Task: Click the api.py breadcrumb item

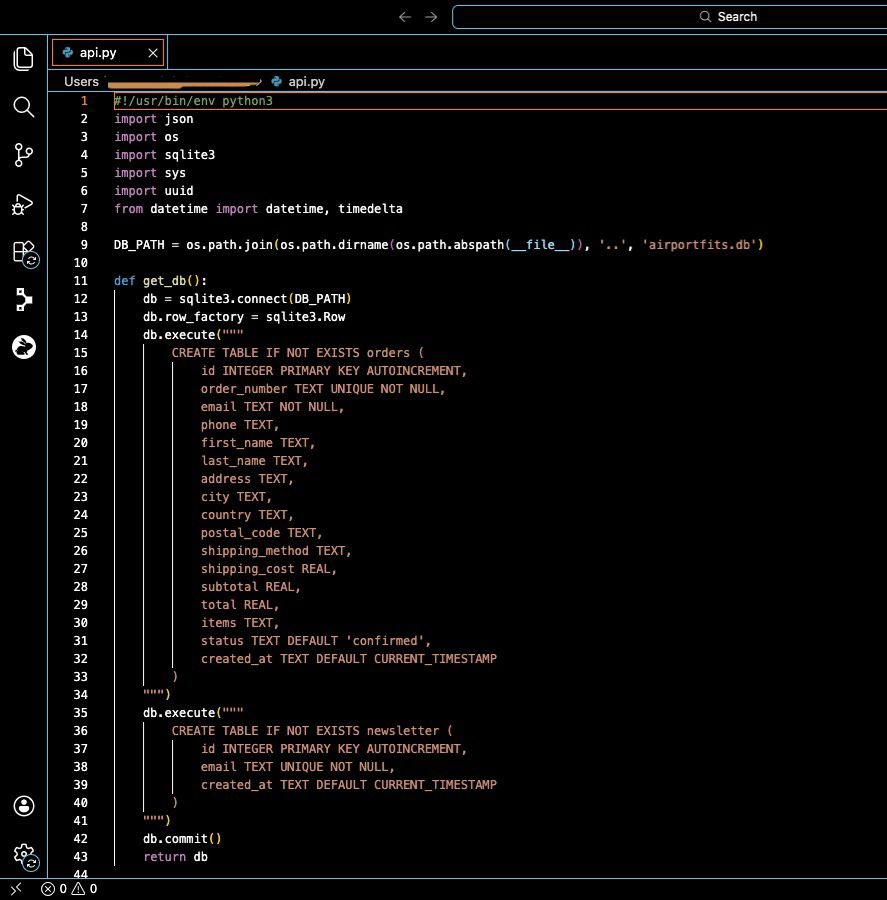Action: (x=307, y=82)
